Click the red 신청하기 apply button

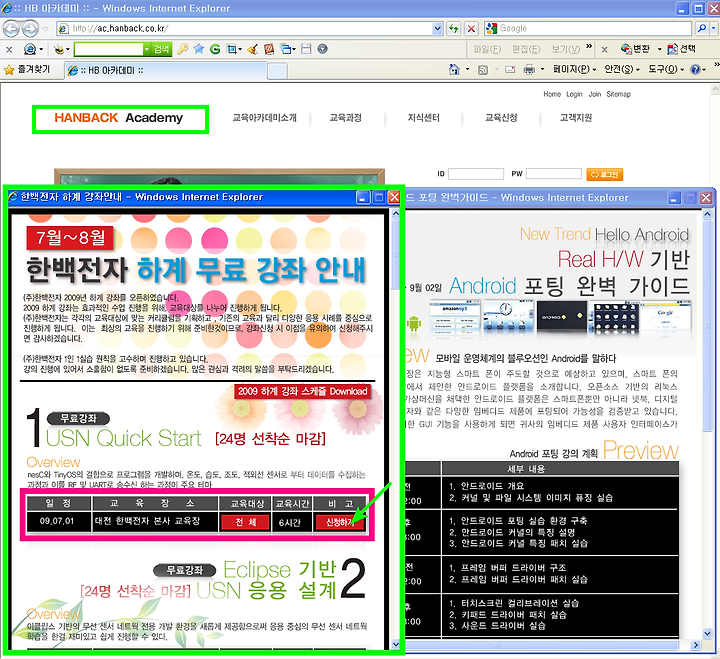(x=340, y=523)
